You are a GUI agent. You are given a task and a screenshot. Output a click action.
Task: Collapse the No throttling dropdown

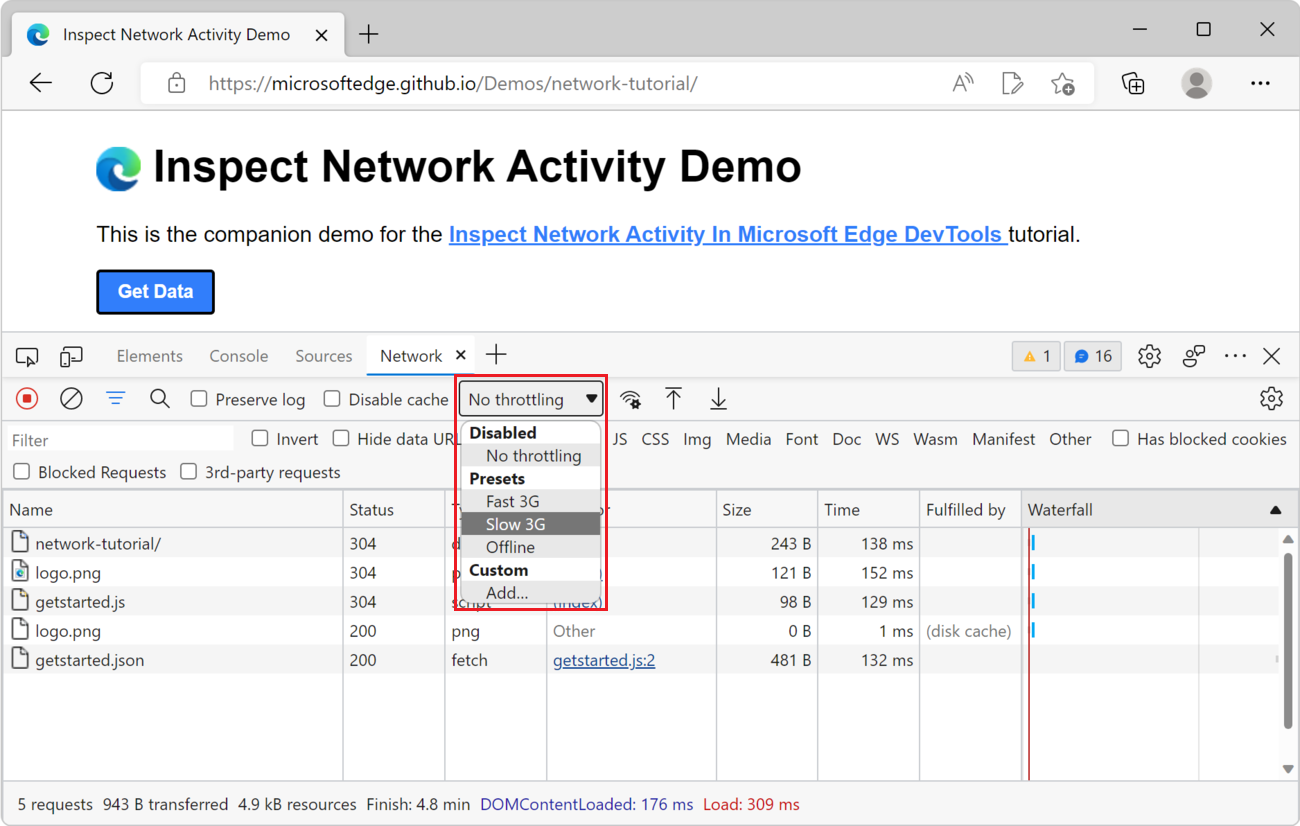(532, 399)
